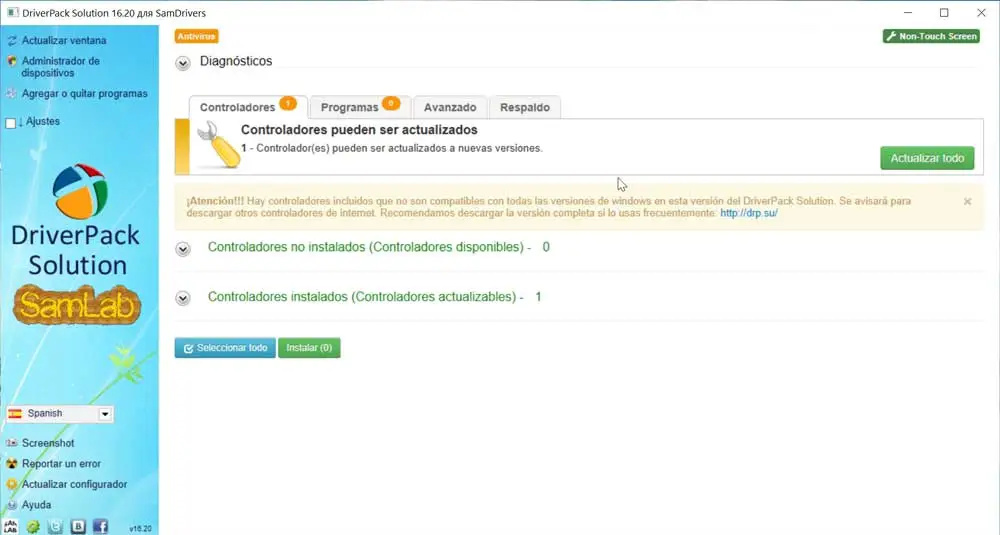Maximize the DriverPack Solution window
Viewport: 1000px width, 535px height.
944,13
